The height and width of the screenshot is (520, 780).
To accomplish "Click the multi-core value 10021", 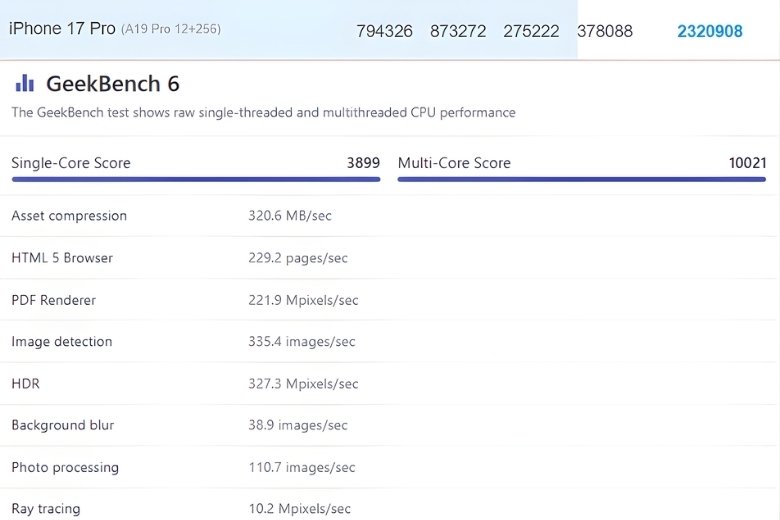I will tap(747, 163).
